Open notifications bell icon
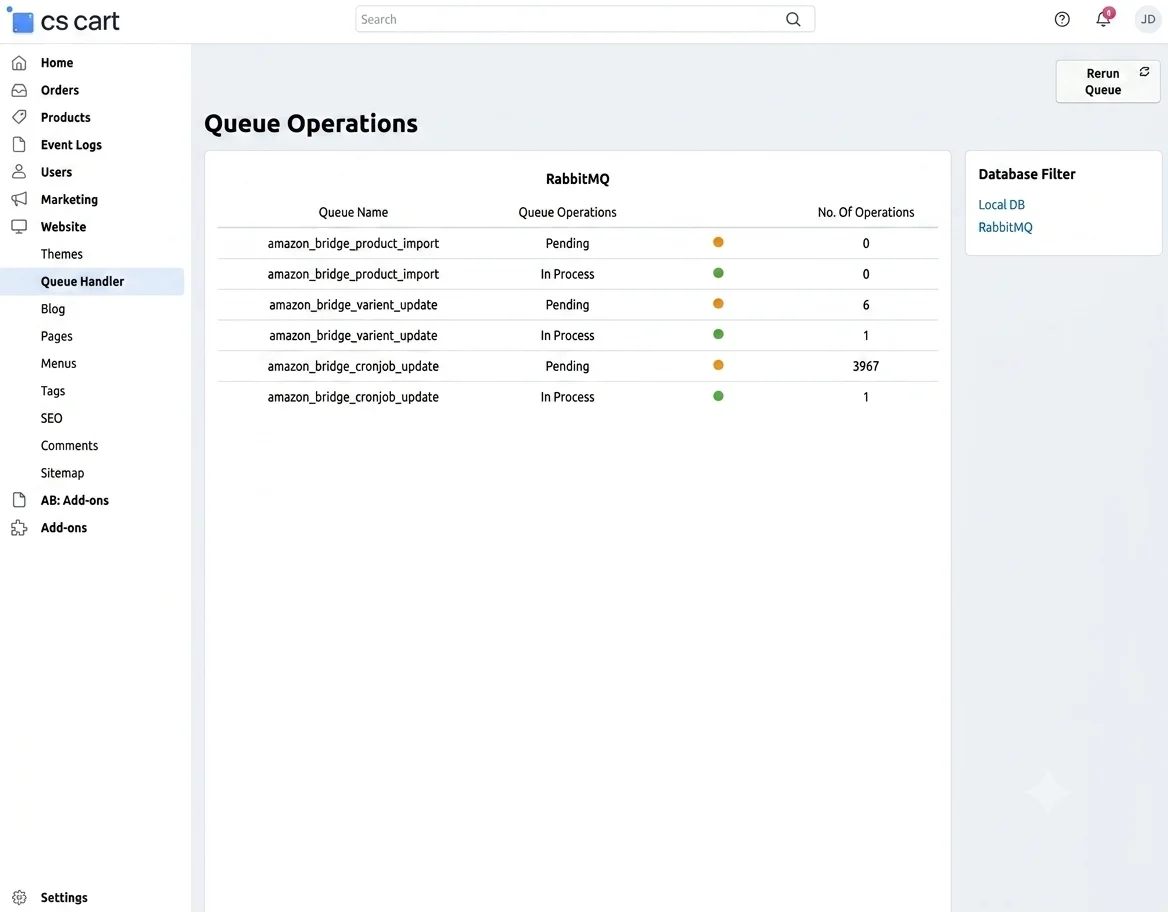Screen dimensions: 1168x912 (x=1104, y=19)
